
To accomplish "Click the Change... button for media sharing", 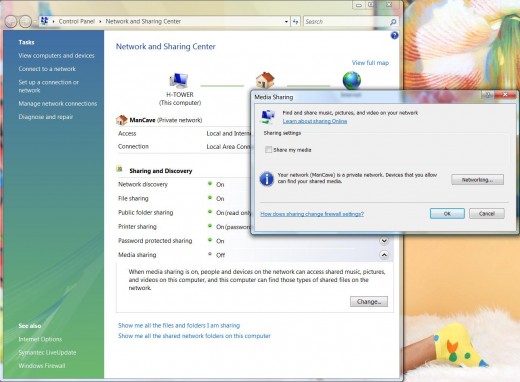I will click(x=369, y=302).
